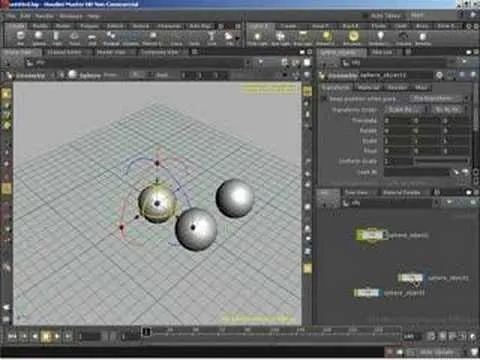Select the Grid shelf tool
Image resolution: width=480 pixels, height=360 pixels.
point(92,38)
